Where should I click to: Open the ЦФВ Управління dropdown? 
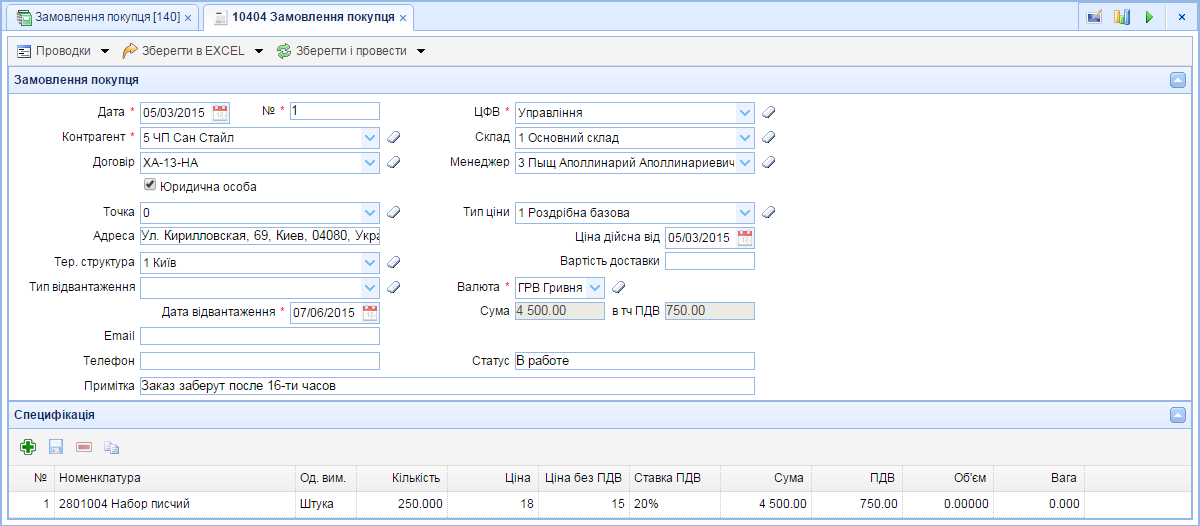745,112
